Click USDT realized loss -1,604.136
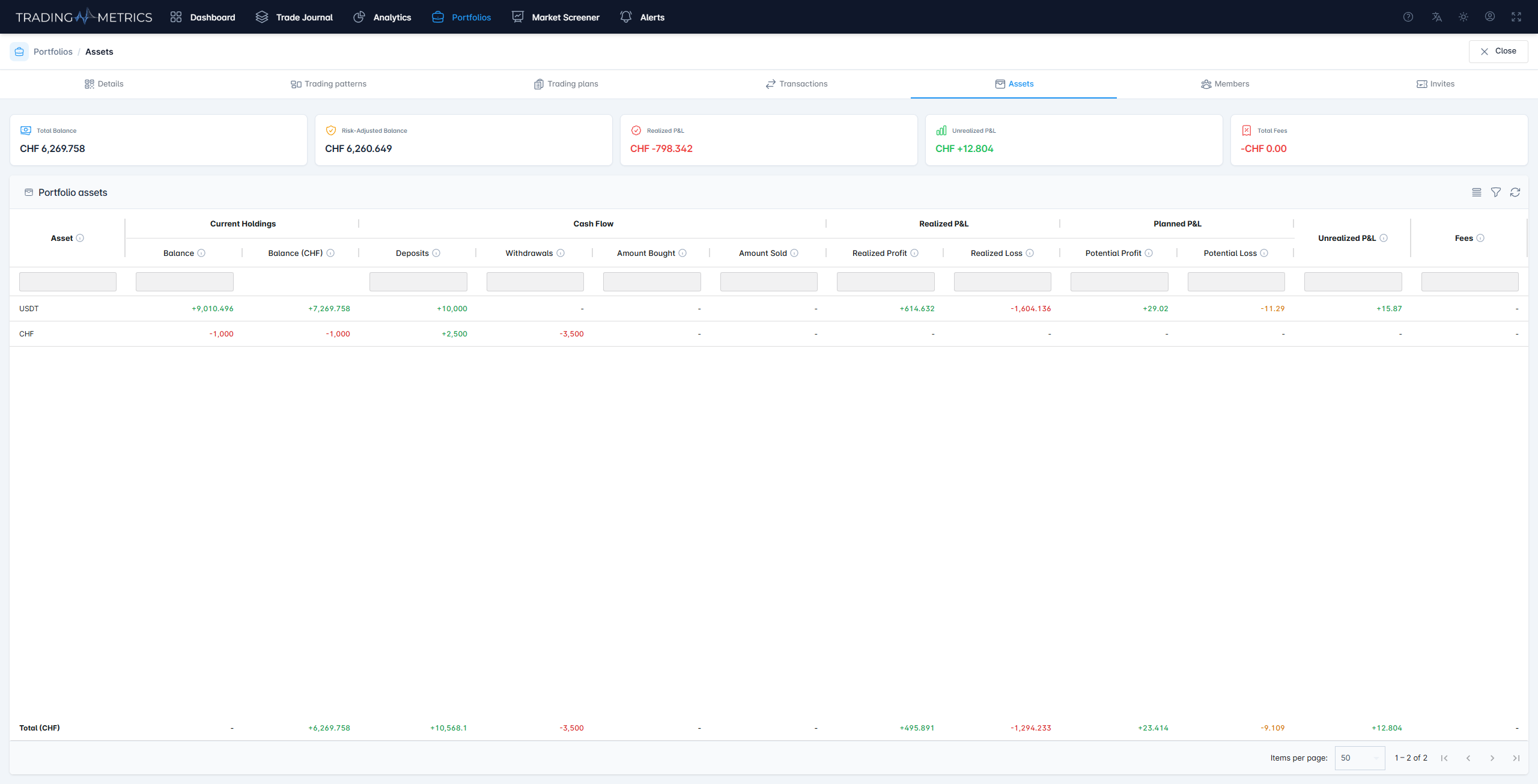 [1031, 309]
